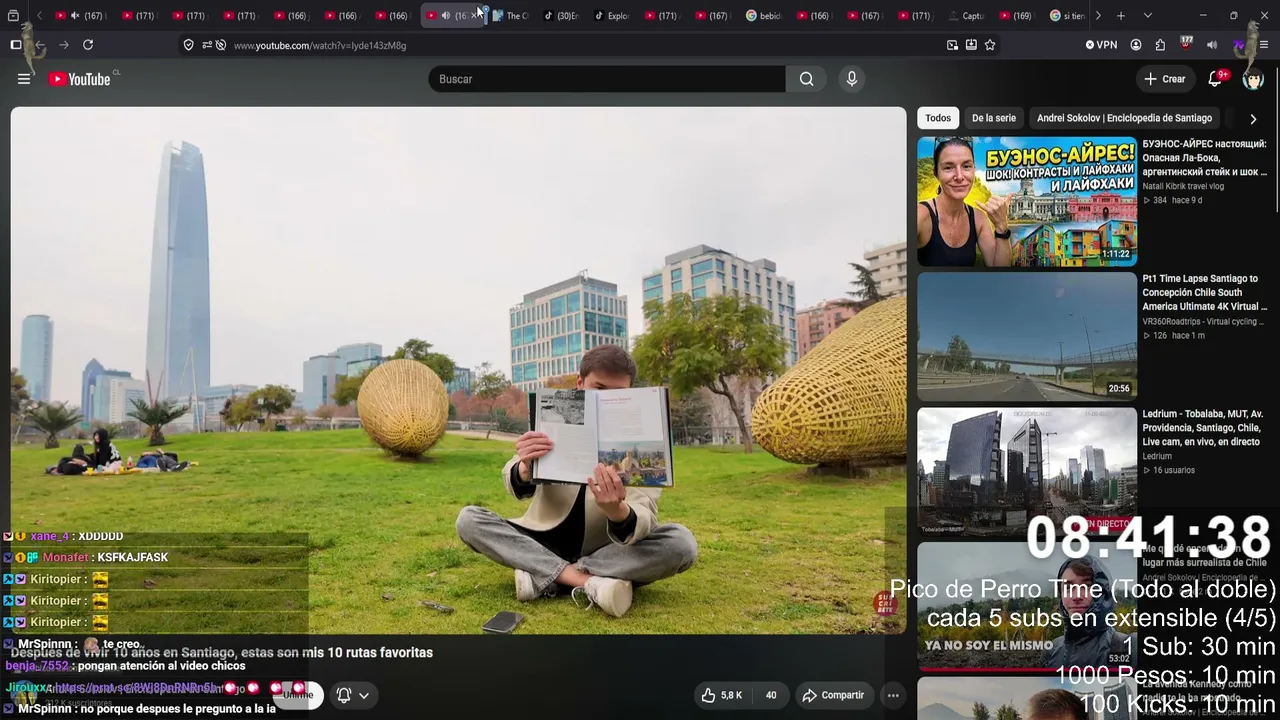
Task: Open the ad blocker extension showing 177
Action: 1186,44
